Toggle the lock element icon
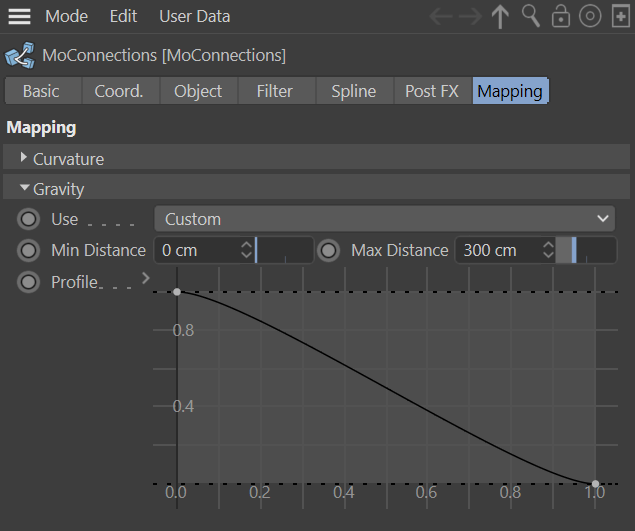 tap(561, 17)
